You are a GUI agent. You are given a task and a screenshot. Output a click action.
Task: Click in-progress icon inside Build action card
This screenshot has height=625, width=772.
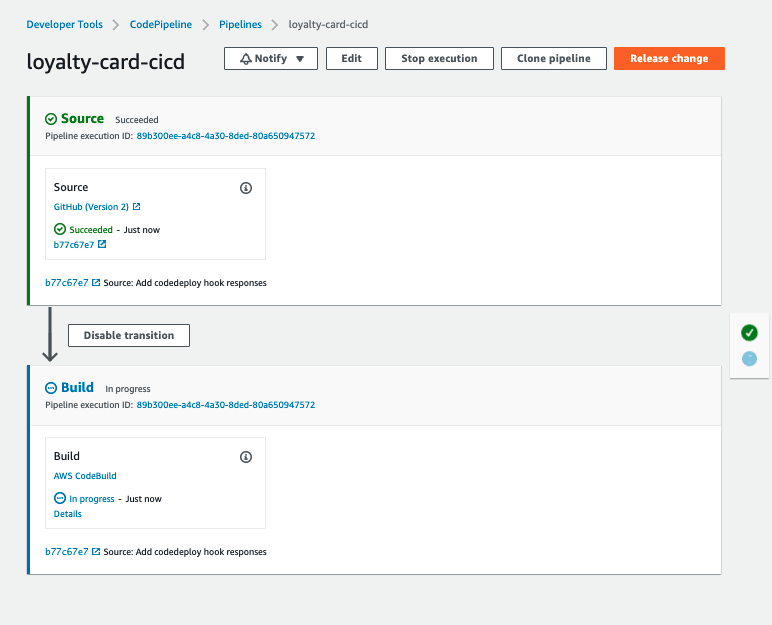[60, 498]
